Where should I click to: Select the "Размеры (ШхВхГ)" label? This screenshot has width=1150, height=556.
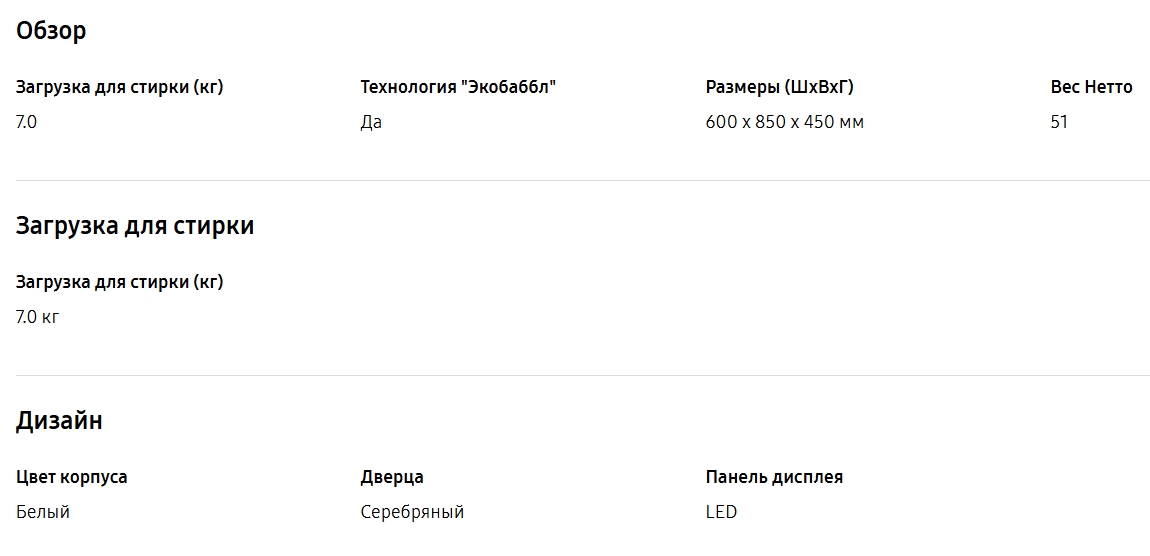780,87
